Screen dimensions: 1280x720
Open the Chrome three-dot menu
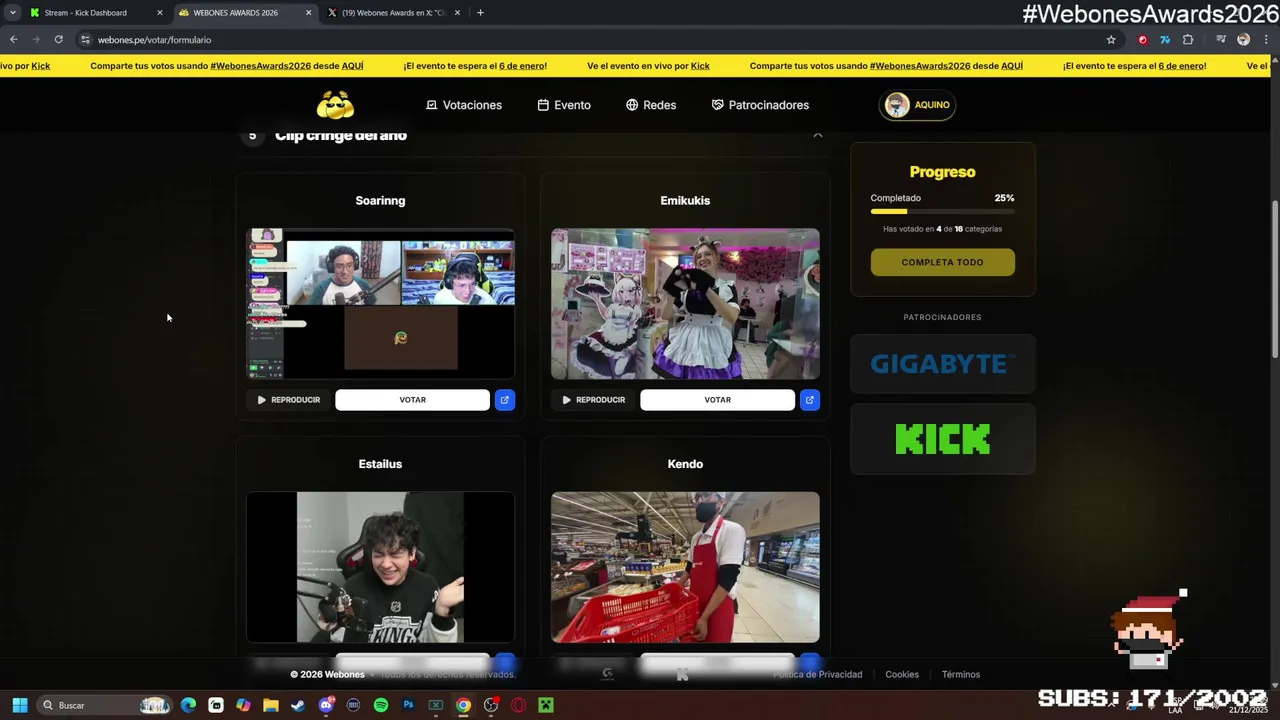(1266, 39)
